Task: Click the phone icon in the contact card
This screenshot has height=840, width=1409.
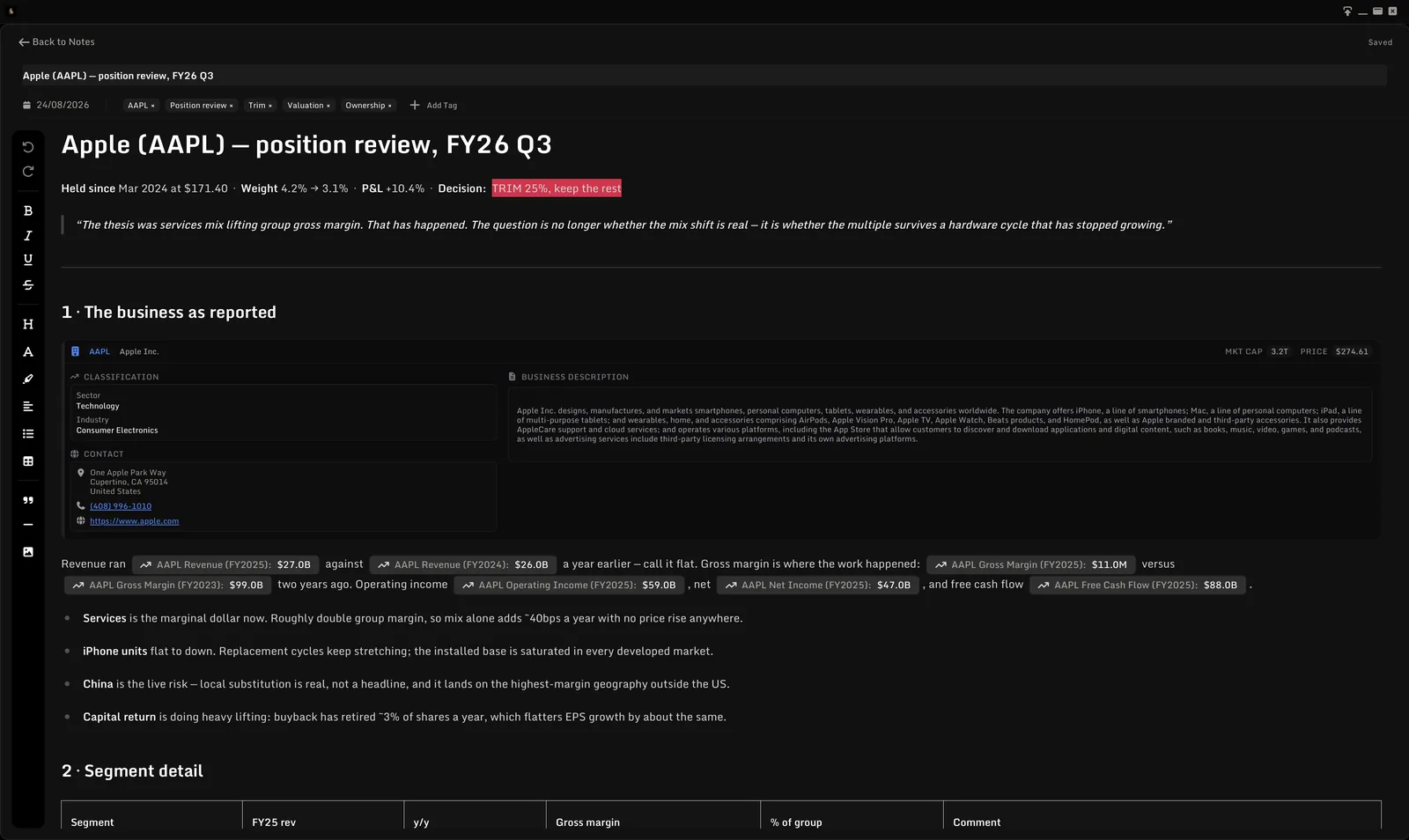Action: 81,506
